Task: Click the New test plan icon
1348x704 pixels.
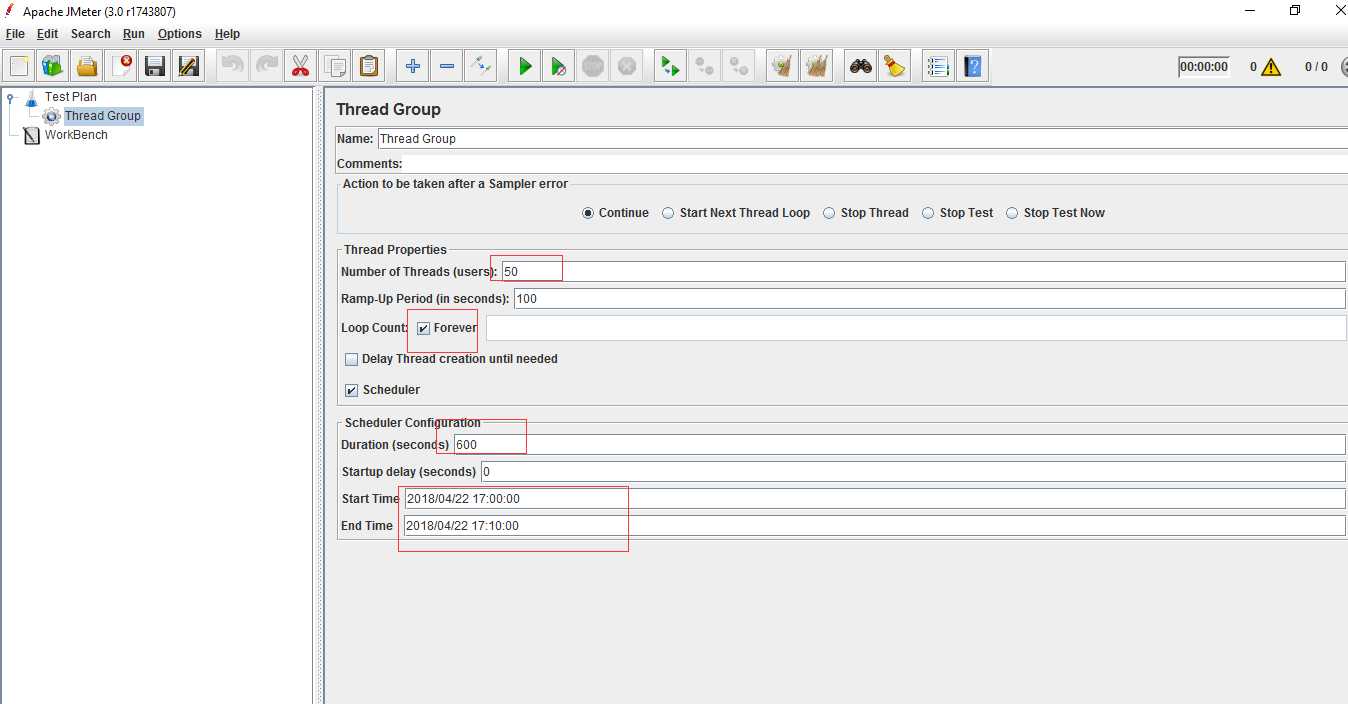Action: coord(19,67)
